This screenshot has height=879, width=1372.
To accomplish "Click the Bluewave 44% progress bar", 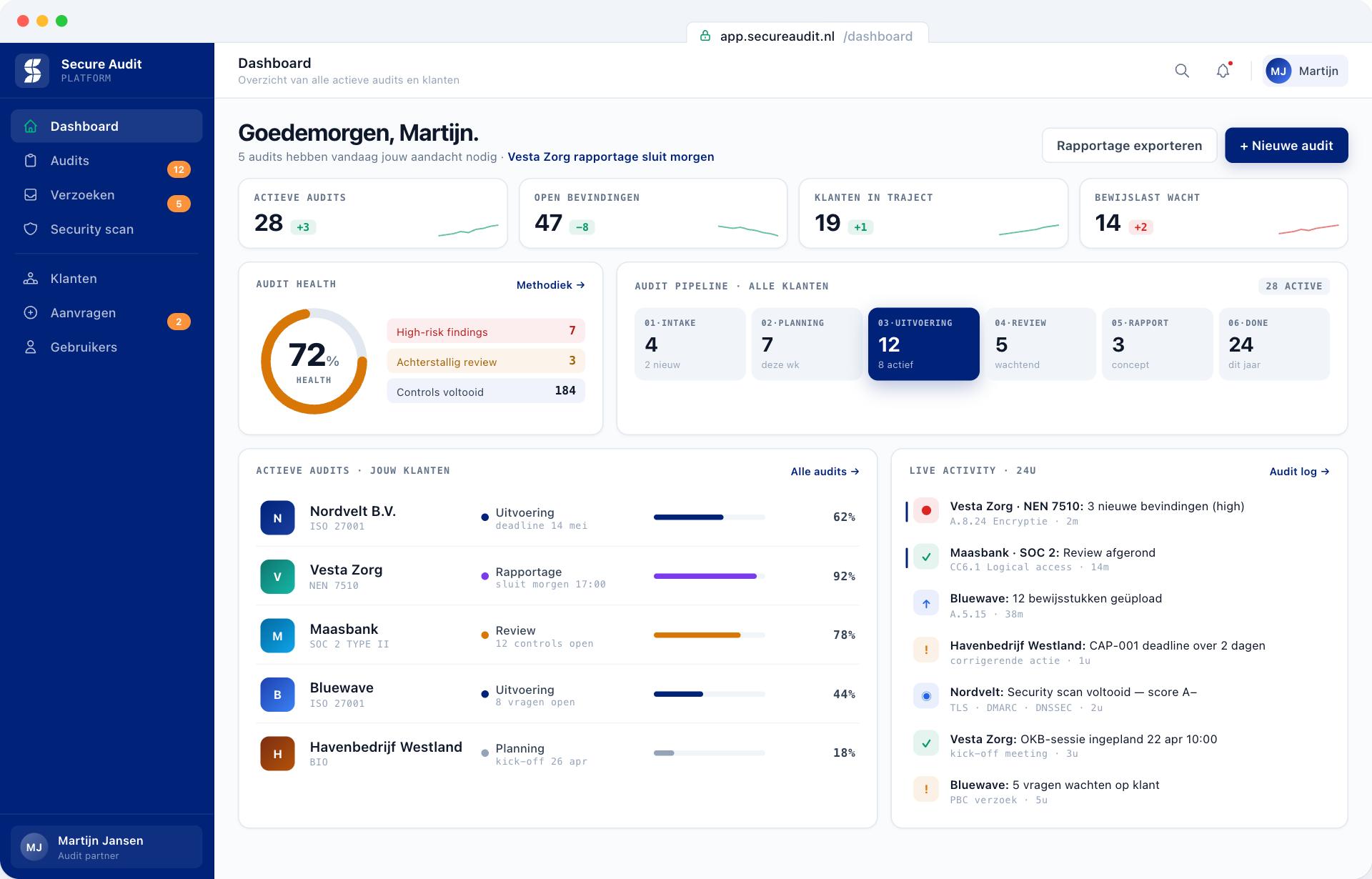I will point(709,694).
